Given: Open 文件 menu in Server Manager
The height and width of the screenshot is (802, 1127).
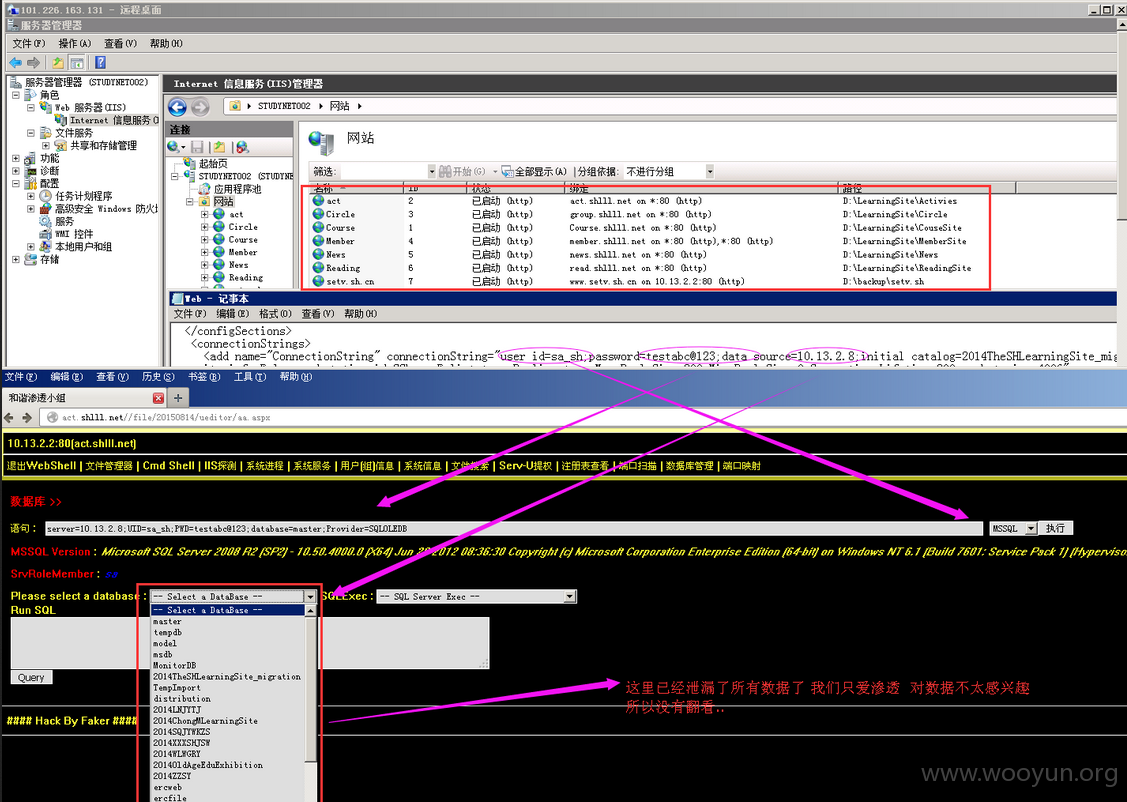Looking at the screenshot, I should [28, 44].
